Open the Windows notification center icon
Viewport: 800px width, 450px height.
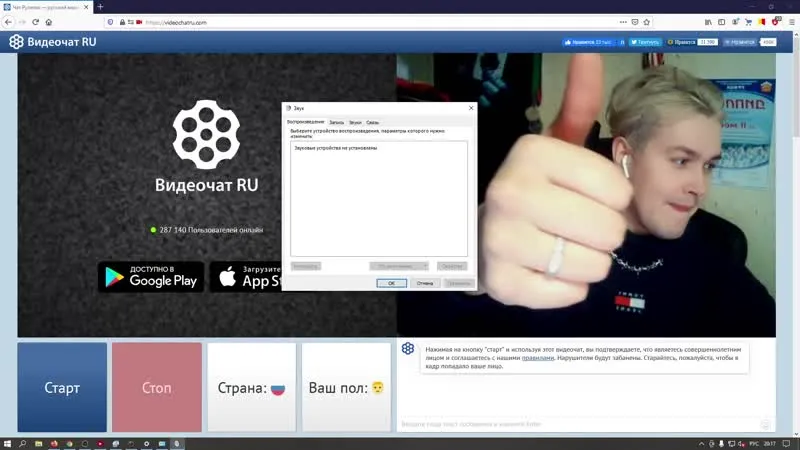point(786,444)
